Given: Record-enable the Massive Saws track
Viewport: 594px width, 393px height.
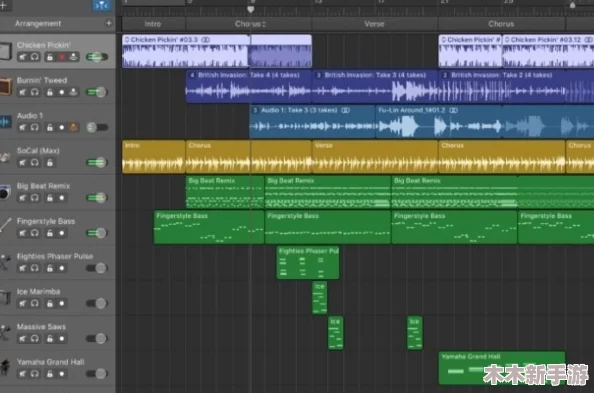Looking at the screenshot, I should tap(62, 339).
